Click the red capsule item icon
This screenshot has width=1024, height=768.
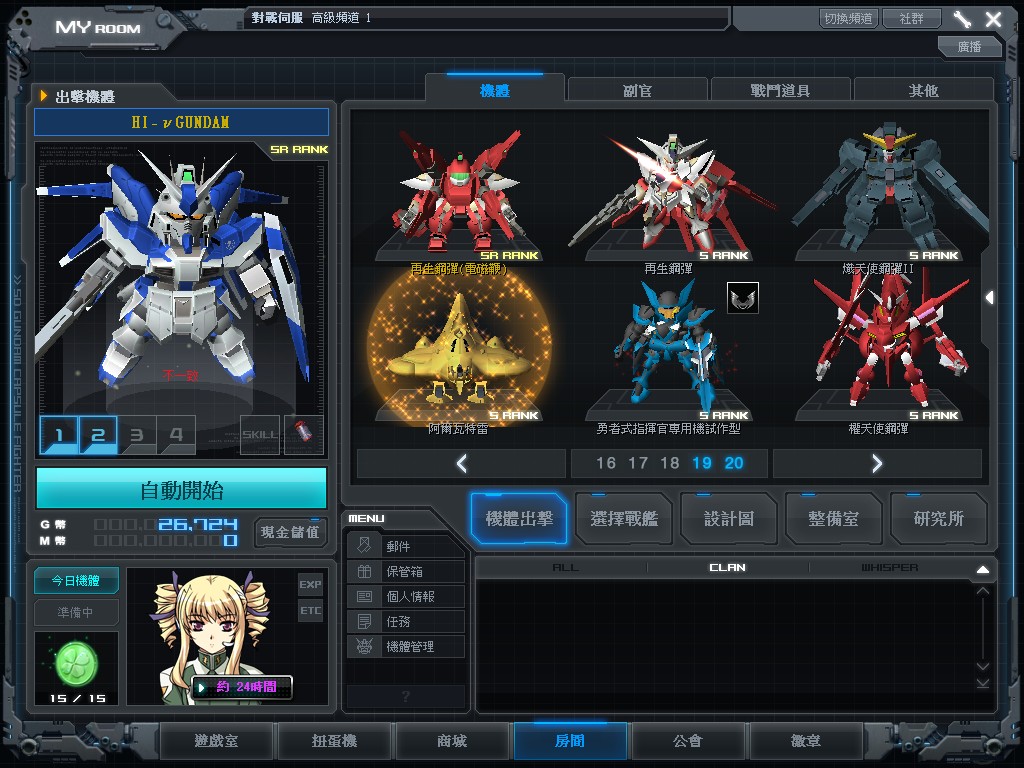[304, 434]
